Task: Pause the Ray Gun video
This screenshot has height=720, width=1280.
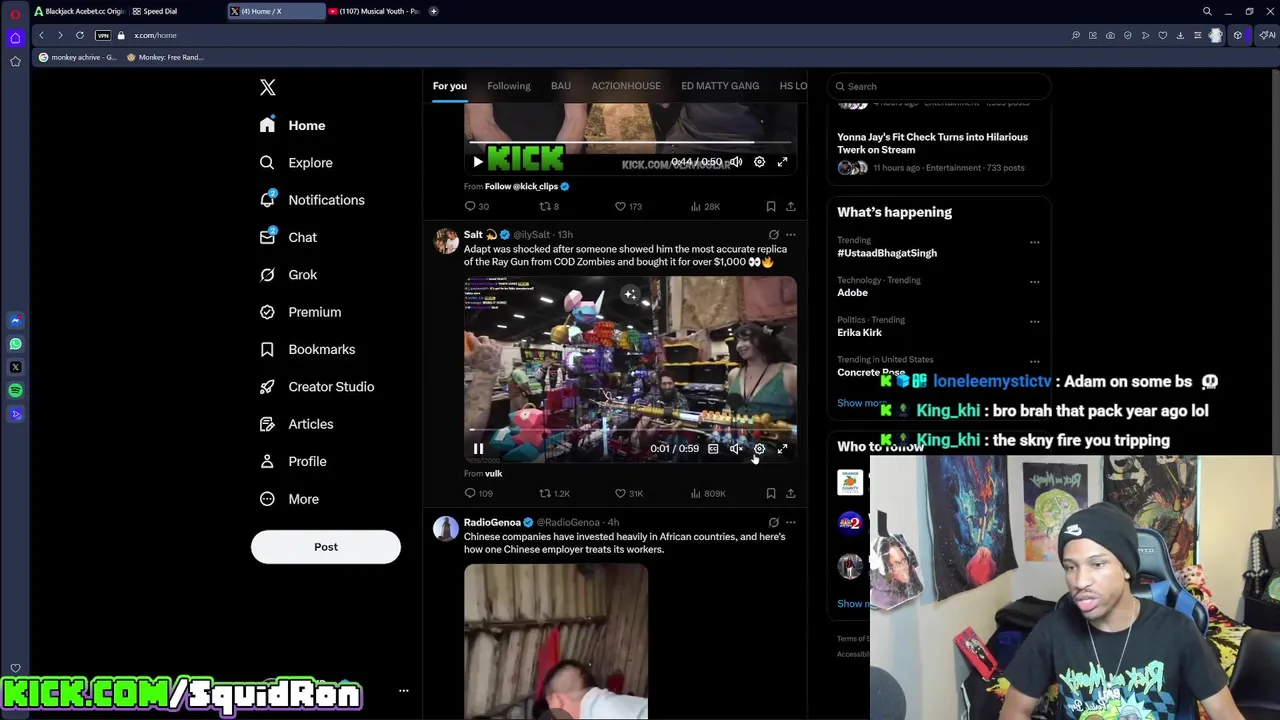Action: [x=478, y=449]
